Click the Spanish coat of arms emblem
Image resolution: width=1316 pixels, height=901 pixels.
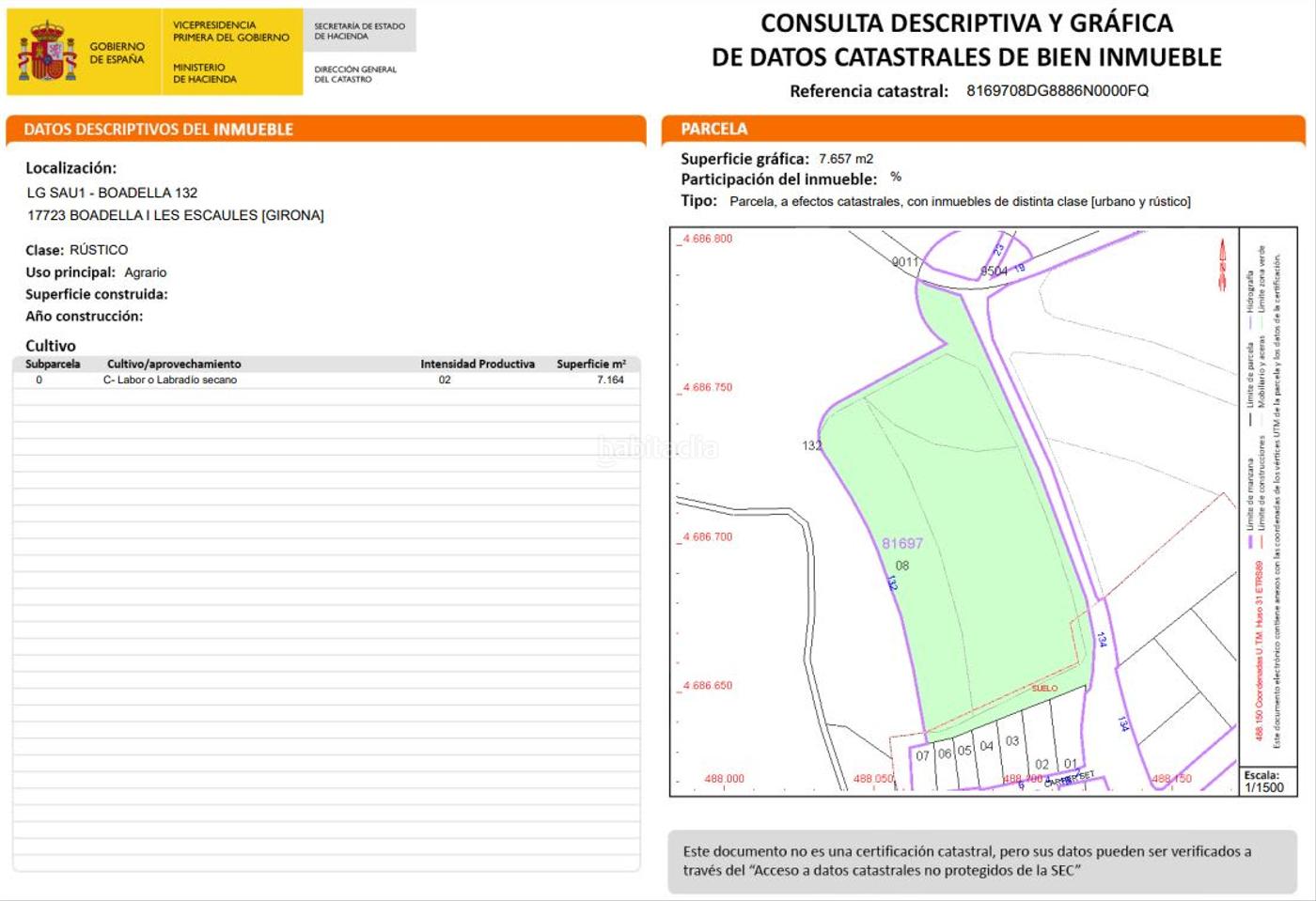pyautogui.click(x=47, y=52)
